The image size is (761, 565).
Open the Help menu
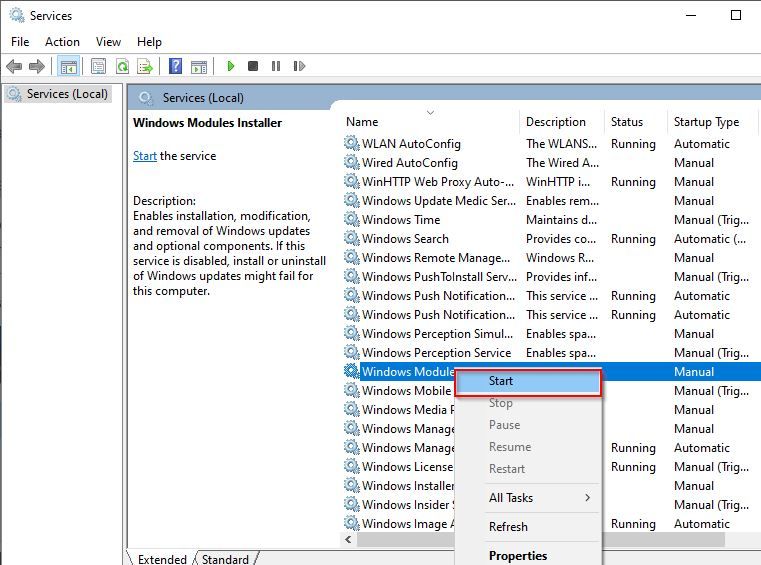[x=149, y=42]
